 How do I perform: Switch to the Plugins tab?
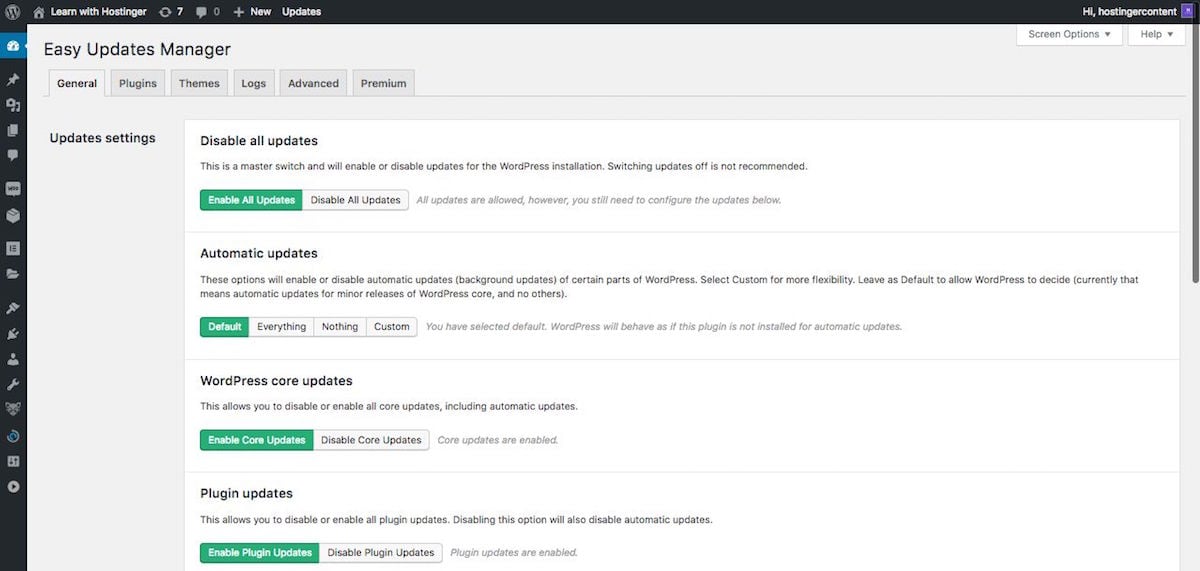coord(138,83)
